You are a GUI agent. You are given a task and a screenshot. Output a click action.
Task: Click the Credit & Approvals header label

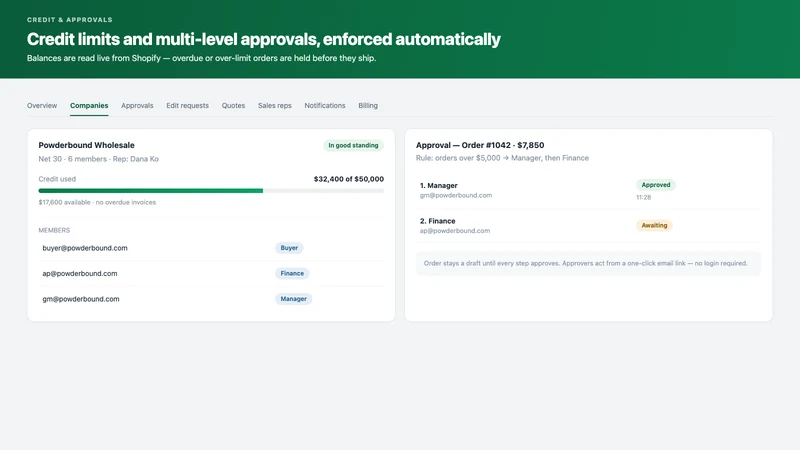(70, 20)
